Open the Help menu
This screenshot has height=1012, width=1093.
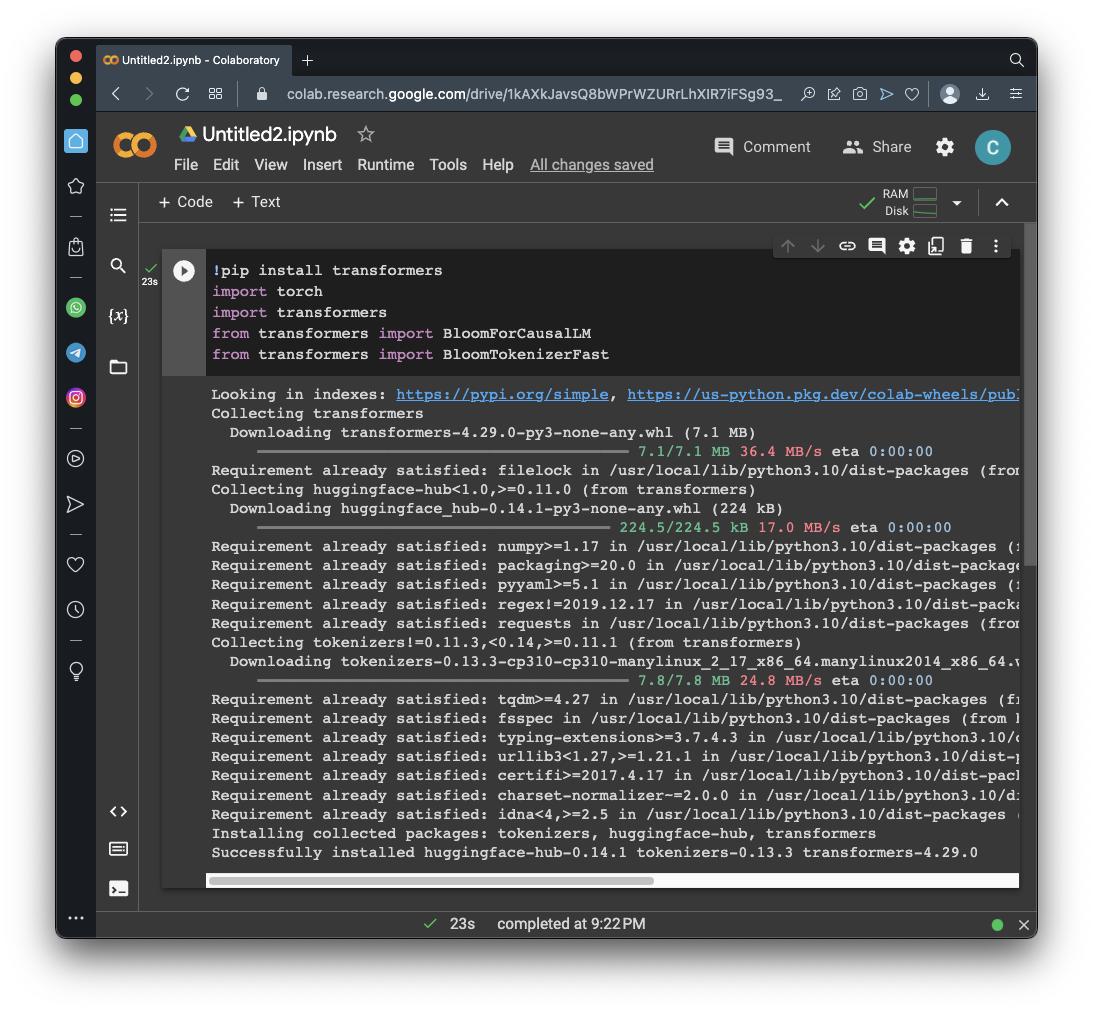498,165
